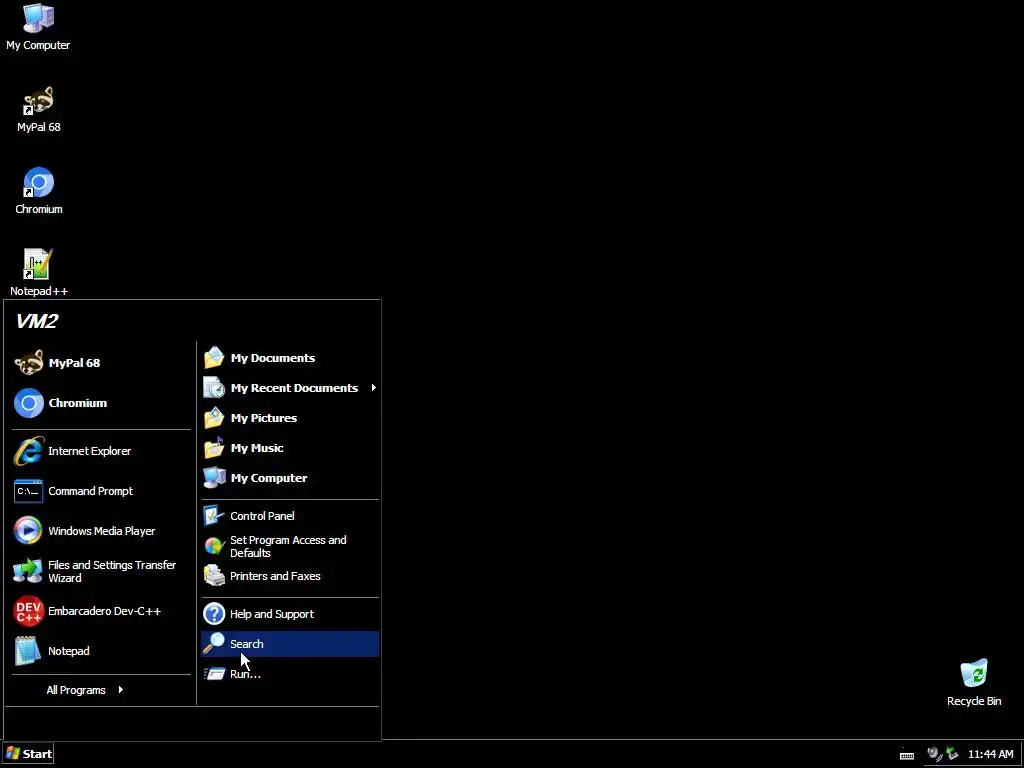Click the network connection tray icon

[x=953, y=754]
